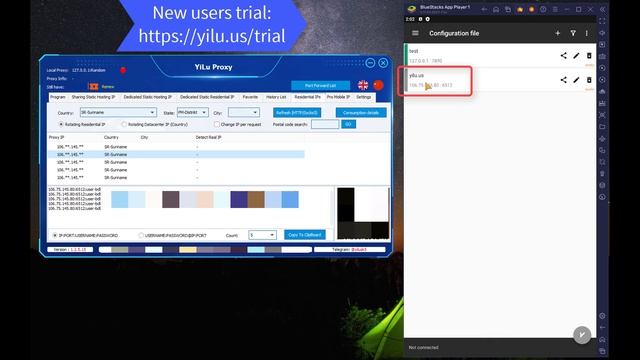The width and height of the screenshot is (640, 360).
Task: Choose USERNAME:PASSWORD@IP:PORT format option
Action: click(x=141, y=236)
